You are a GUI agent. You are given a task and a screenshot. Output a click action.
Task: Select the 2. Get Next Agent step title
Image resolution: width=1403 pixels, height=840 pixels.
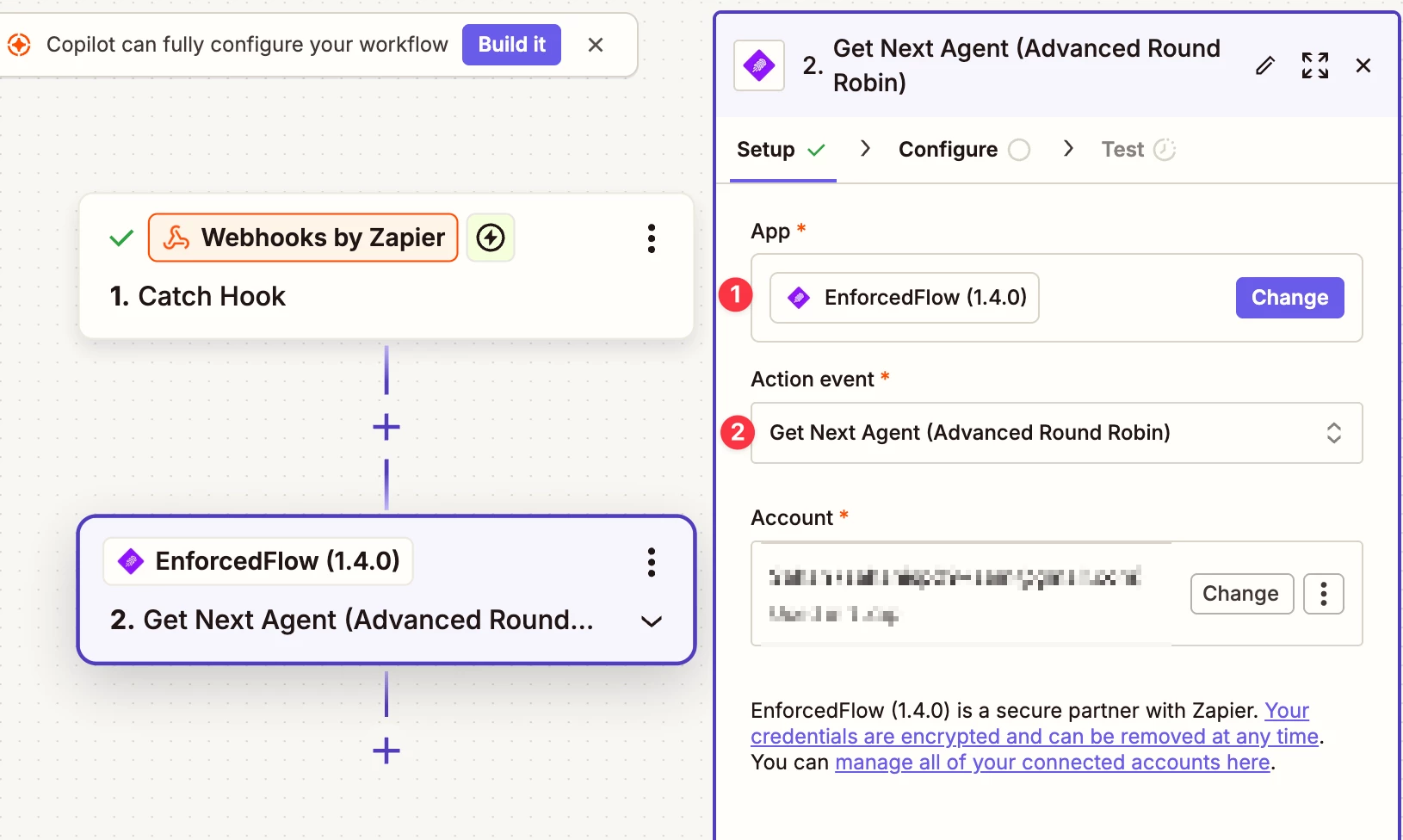point(352,620)
